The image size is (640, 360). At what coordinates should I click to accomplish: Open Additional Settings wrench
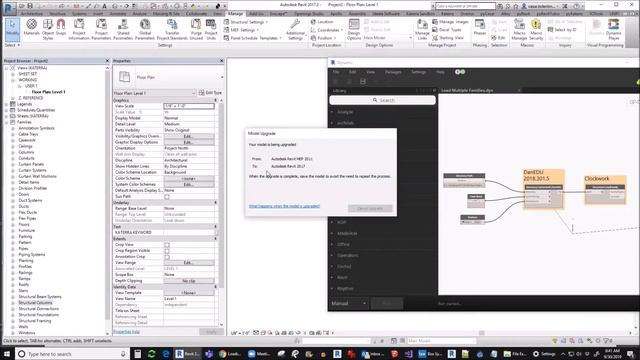[x=295, y=29]
